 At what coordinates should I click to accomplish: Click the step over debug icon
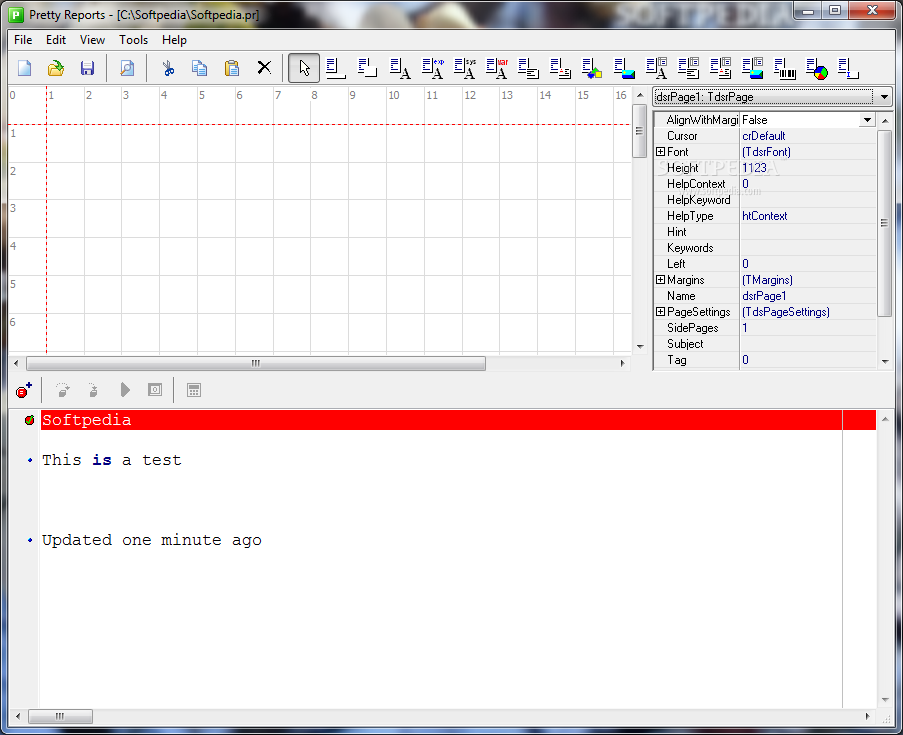[62, 391]
